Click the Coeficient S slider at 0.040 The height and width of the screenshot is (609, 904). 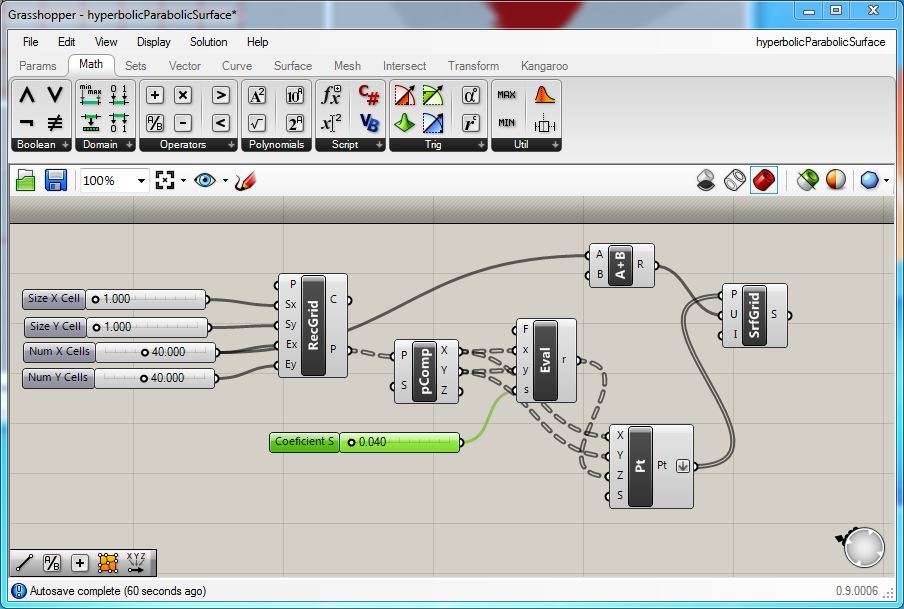pos(400,442)
